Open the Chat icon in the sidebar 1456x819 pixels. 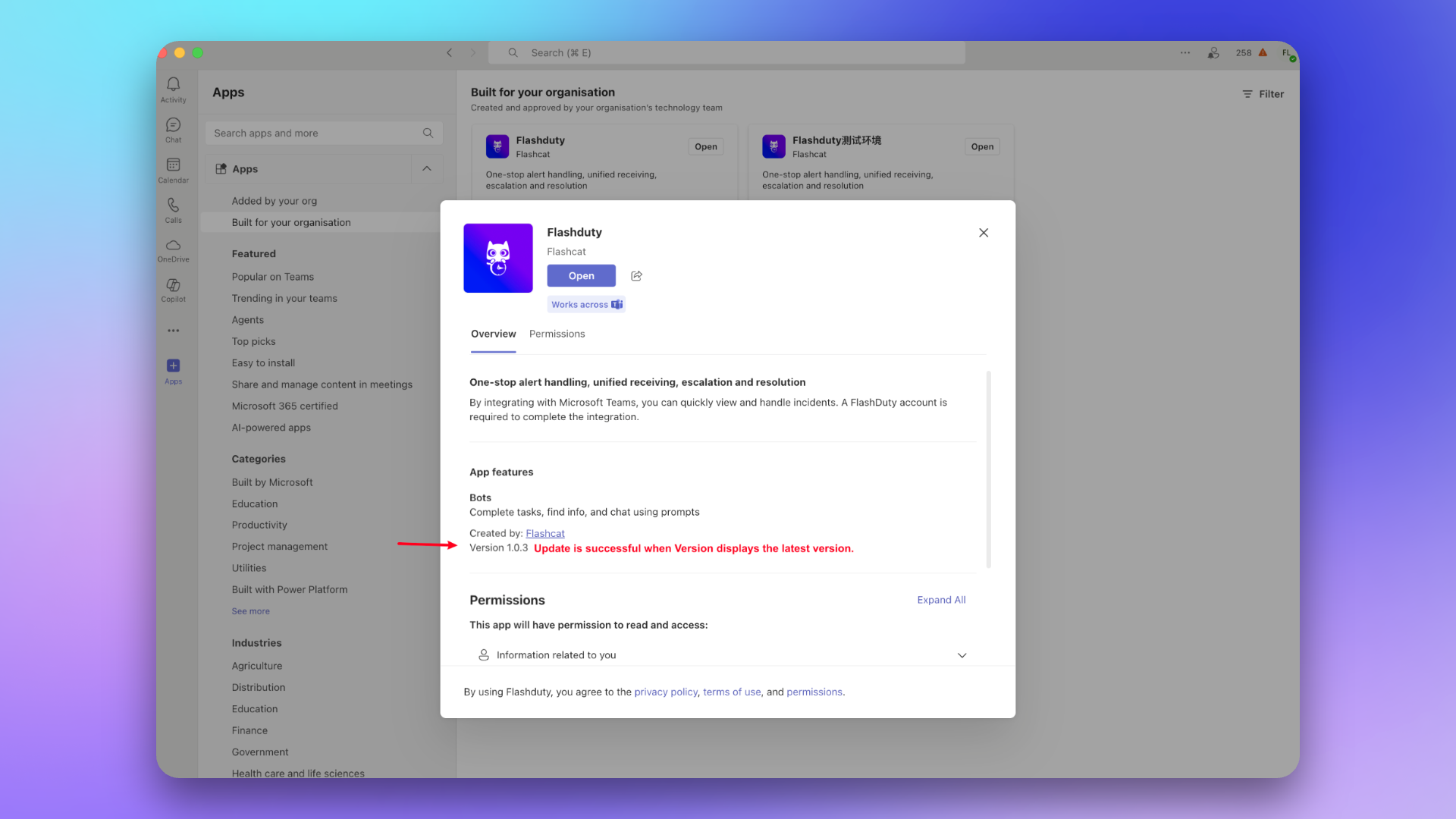(173, 129)
